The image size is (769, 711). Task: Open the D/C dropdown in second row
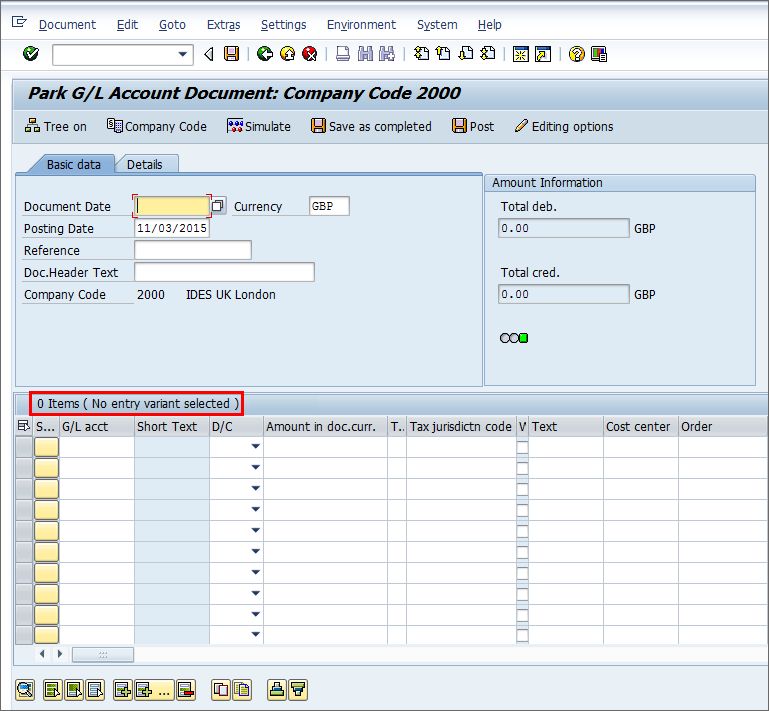pyautogui.click(x=256, y=467)
